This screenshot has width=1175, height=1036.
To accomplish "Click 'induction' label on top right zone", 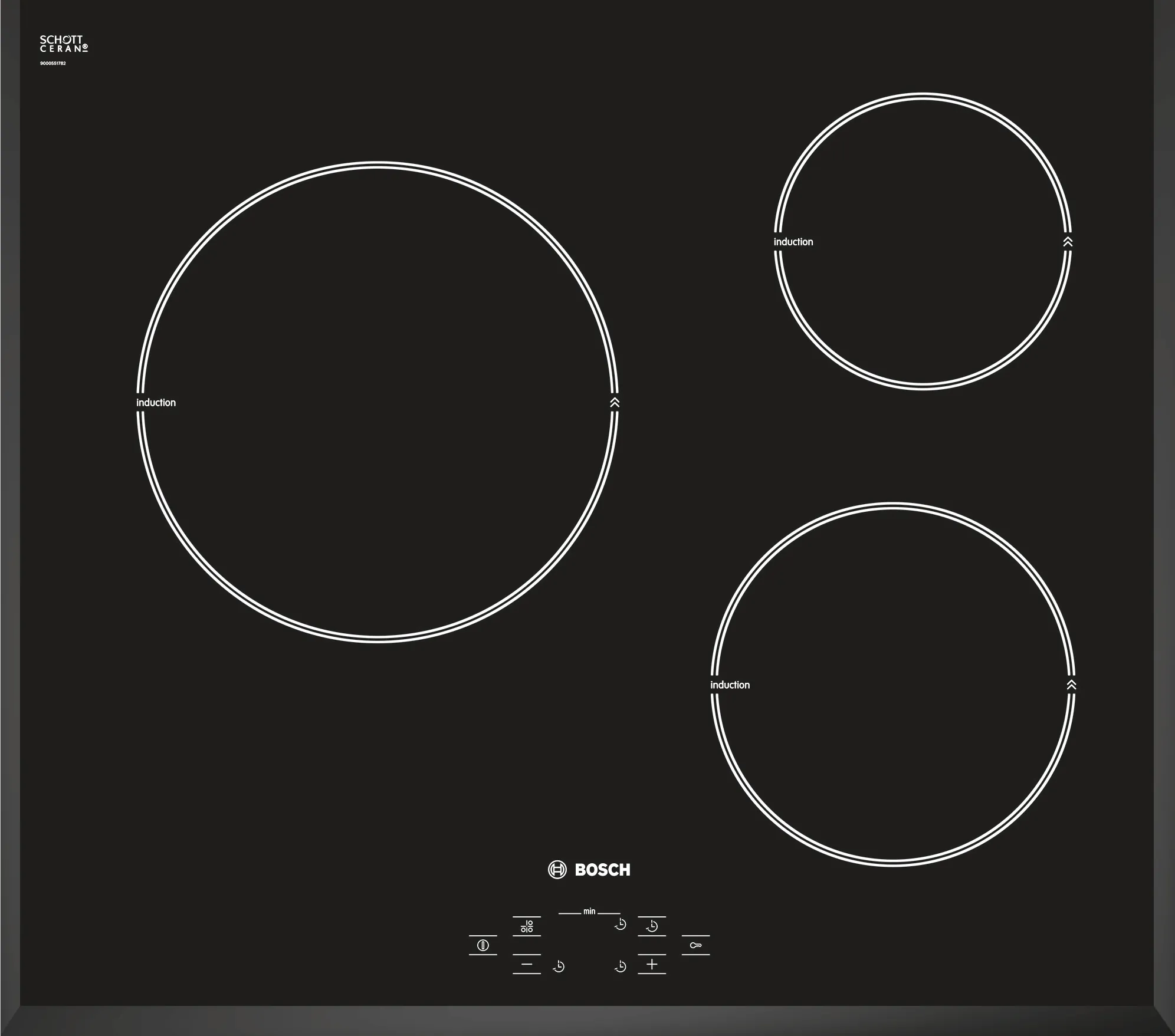I will pos(793,242).
